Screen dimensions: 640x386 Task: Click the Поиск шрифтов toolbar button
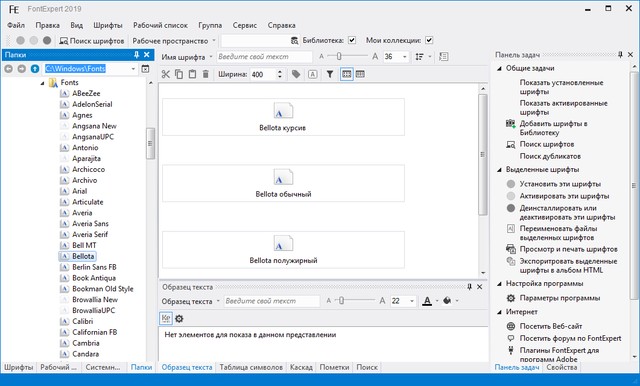click(92, 41)
